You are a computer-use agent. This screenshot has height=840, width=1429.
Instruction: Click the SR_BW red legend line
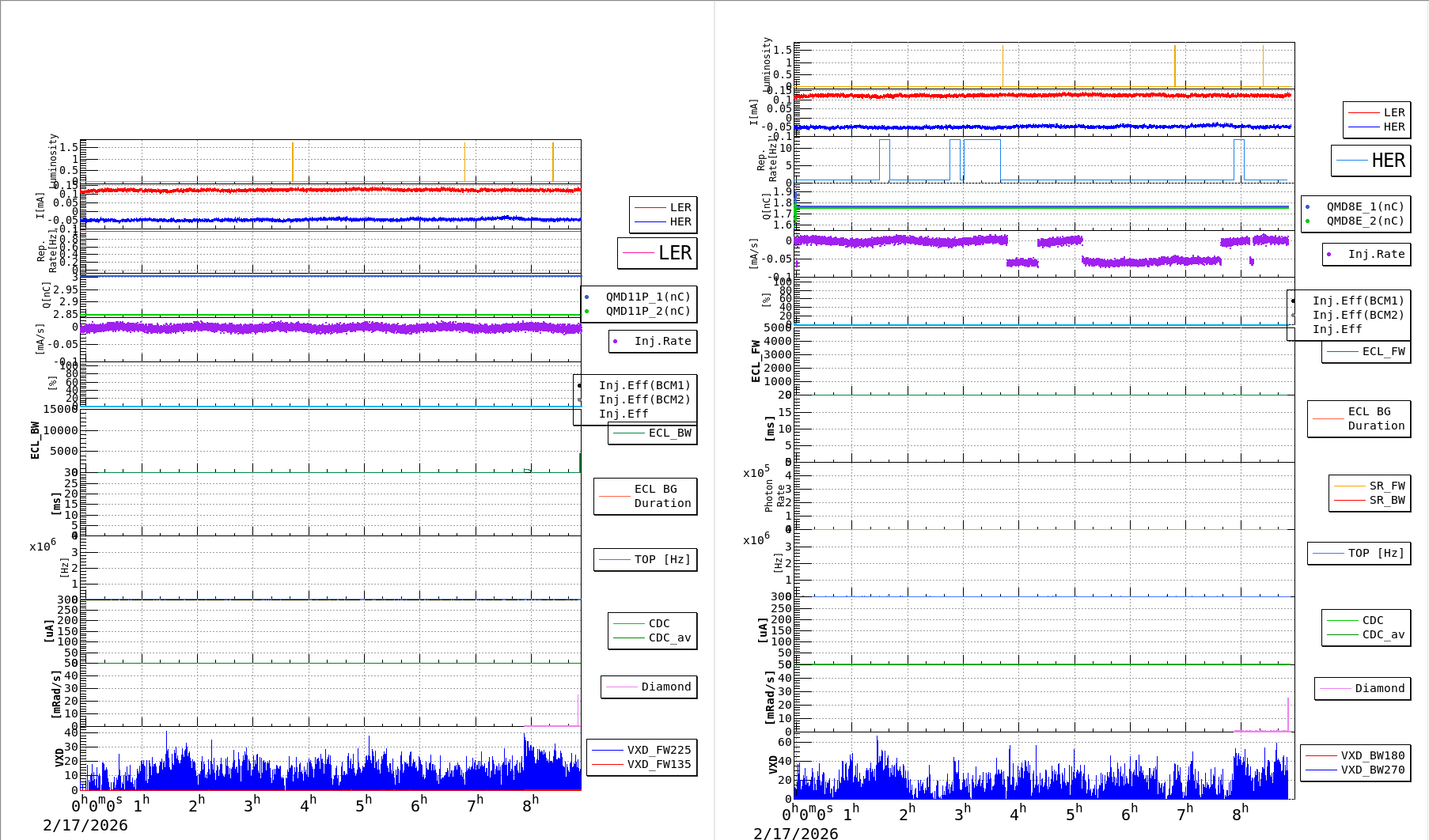1349,500
